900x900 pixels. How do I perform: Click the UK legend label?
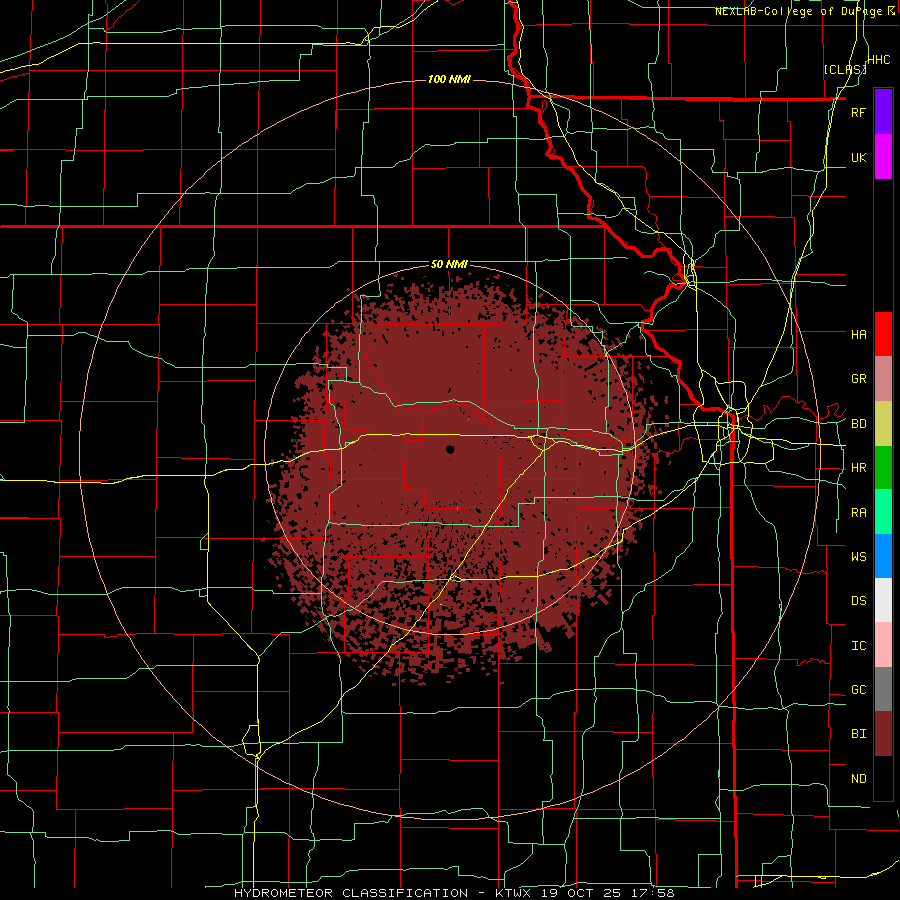coord(858,157)
